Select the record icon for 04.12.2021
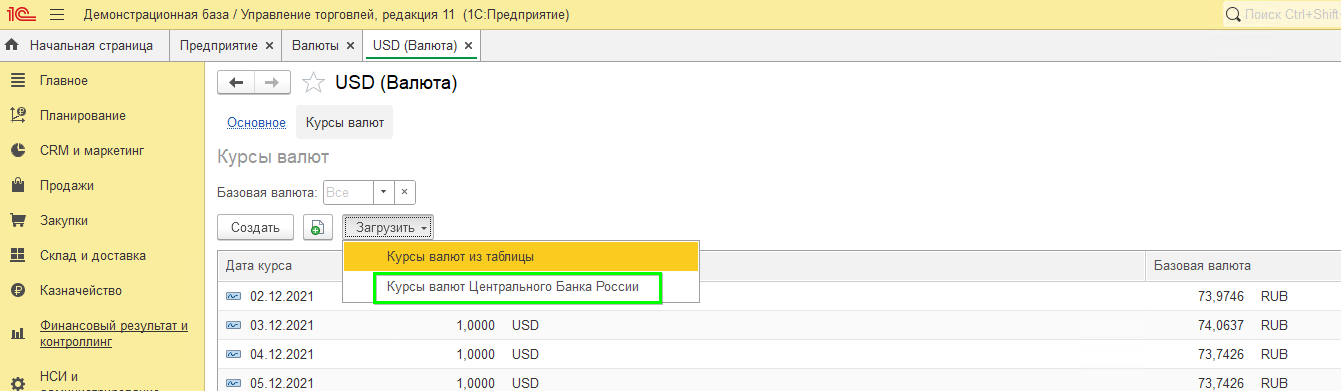The height and width of the screenshot is (391, 1341). point(234,355)
